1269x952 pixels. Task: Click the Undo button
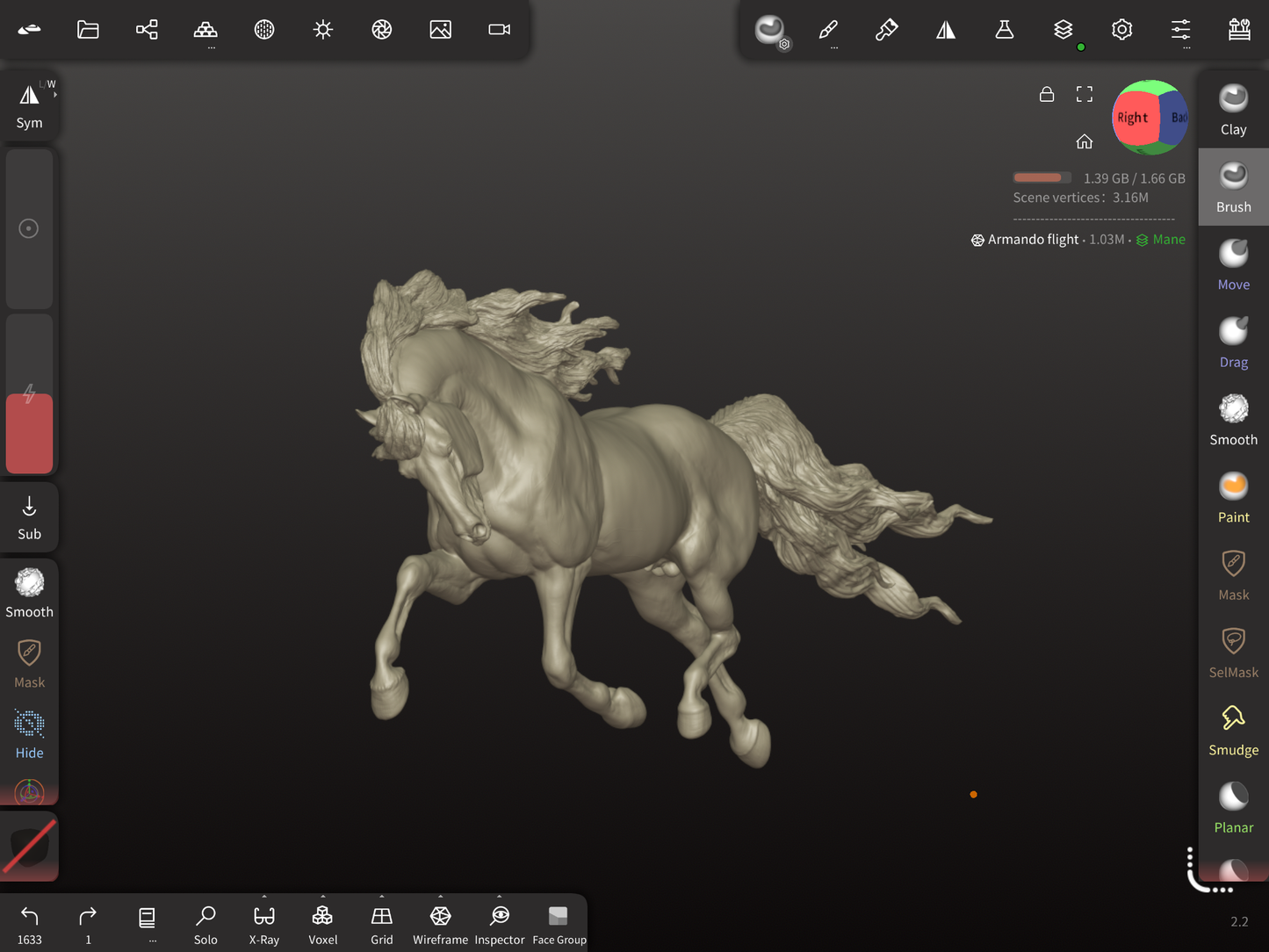click(x=29, y=925)
